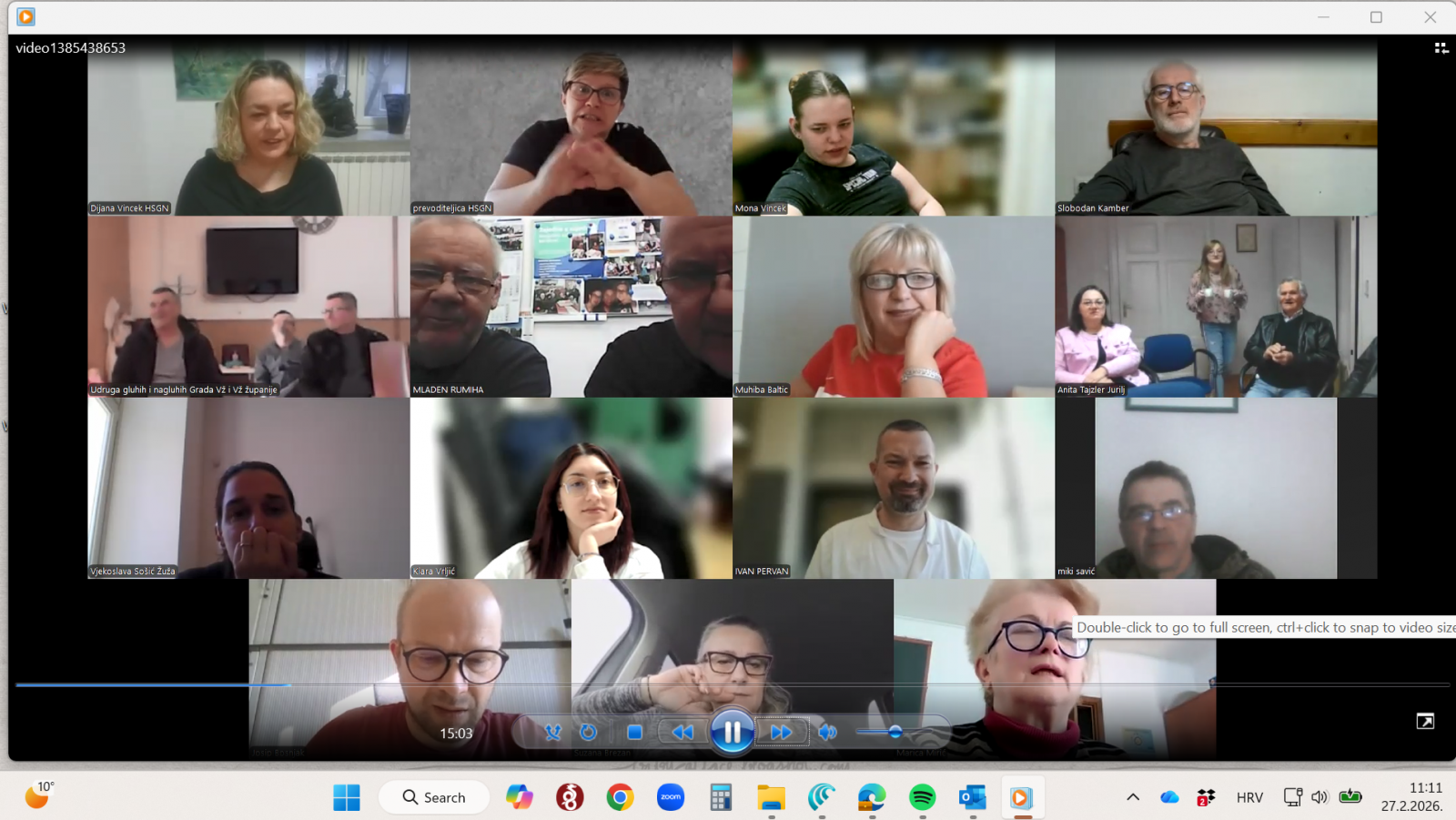Click the taskbar Search box
The height and width of the screenshot is (820, 1456).
[435, 797]
